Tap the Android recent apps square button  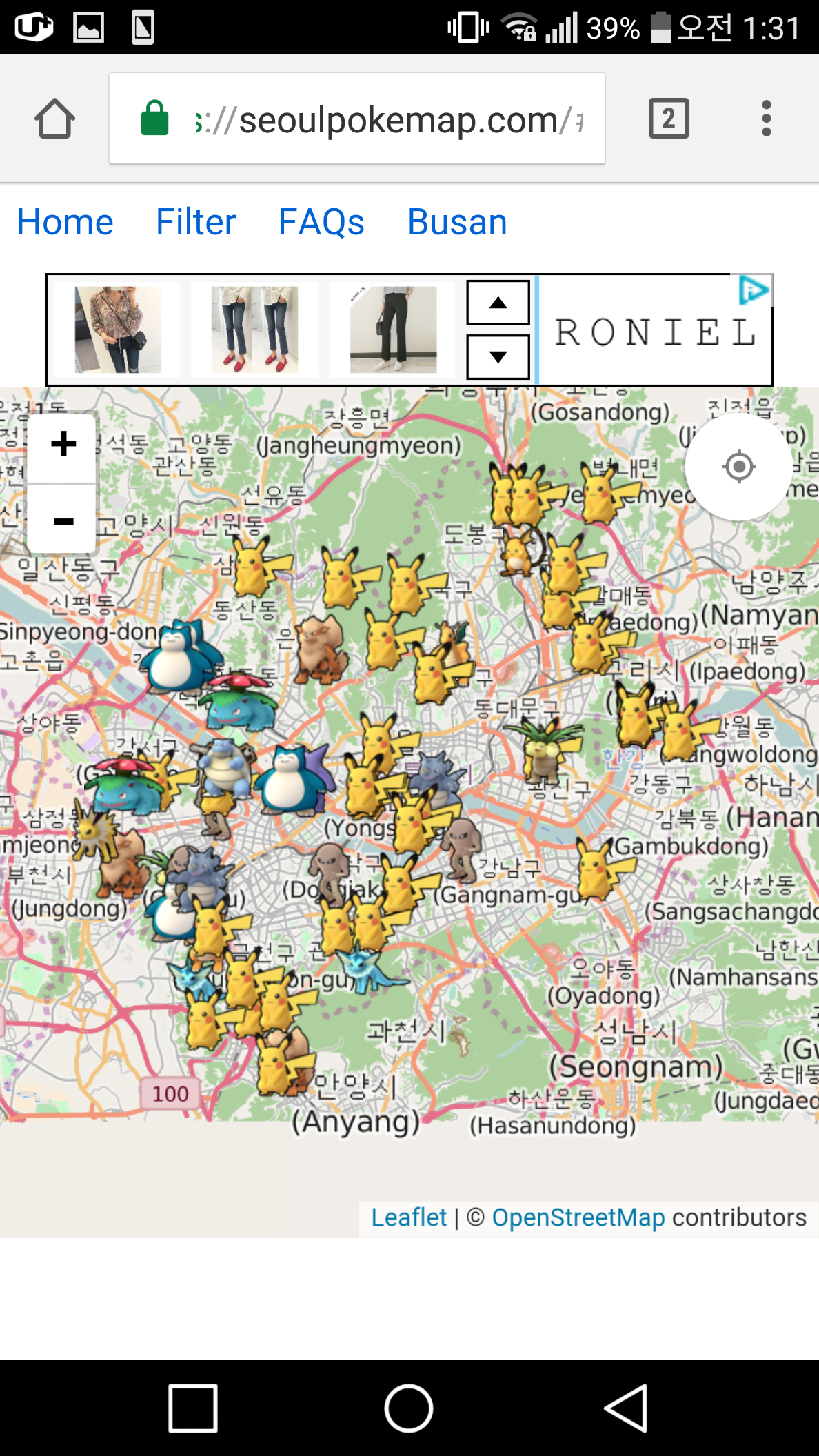click(193, 1408)
